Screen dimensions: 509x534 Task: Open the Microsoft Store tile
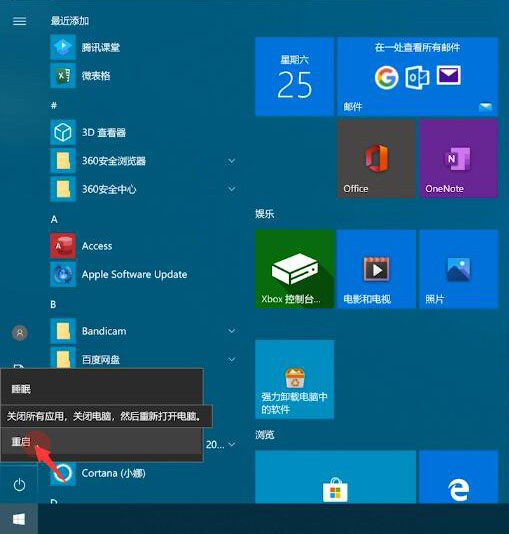pos(335,477)
